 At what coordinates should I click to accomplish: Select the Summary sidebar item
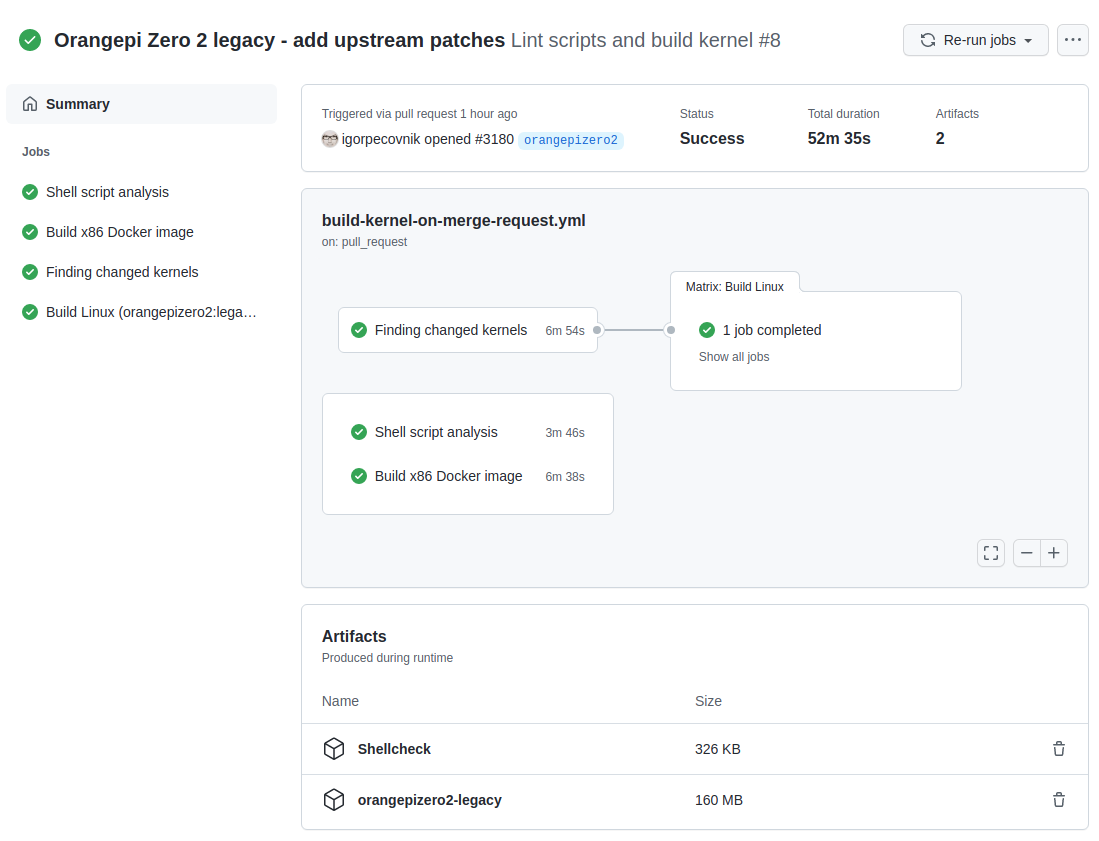[141, 104]
